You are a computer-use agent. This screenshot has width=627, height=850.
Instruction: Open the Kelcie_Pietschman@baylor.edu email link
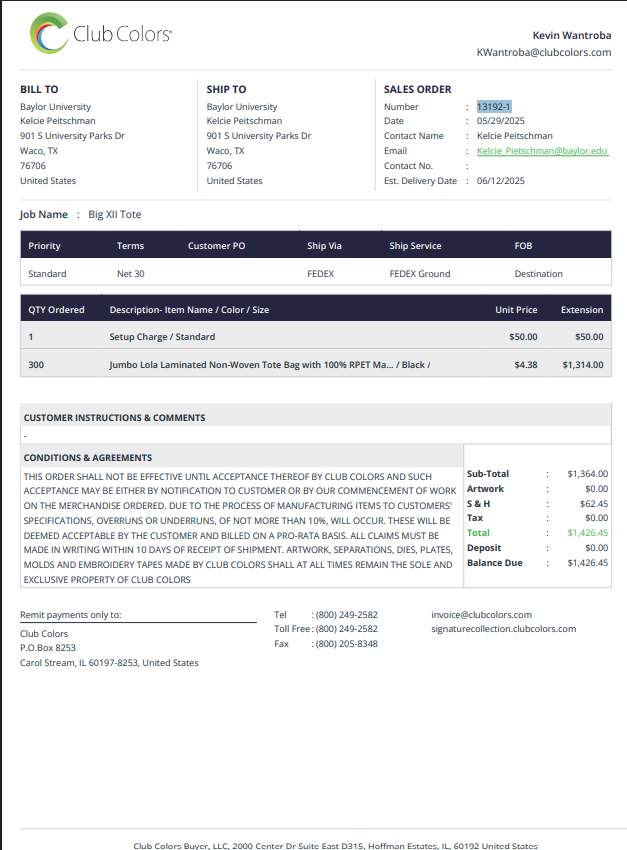pos(542,151)
